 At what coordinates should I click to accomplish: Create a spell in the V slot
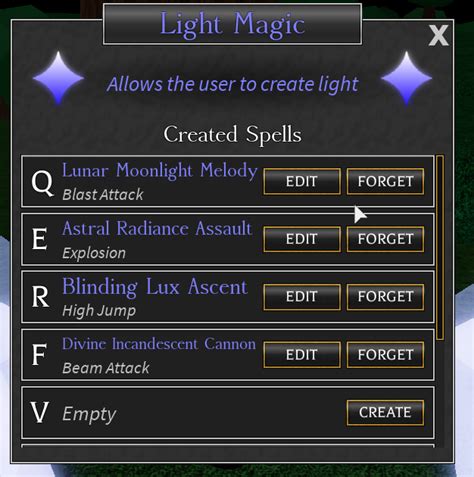tap(385, 413)
